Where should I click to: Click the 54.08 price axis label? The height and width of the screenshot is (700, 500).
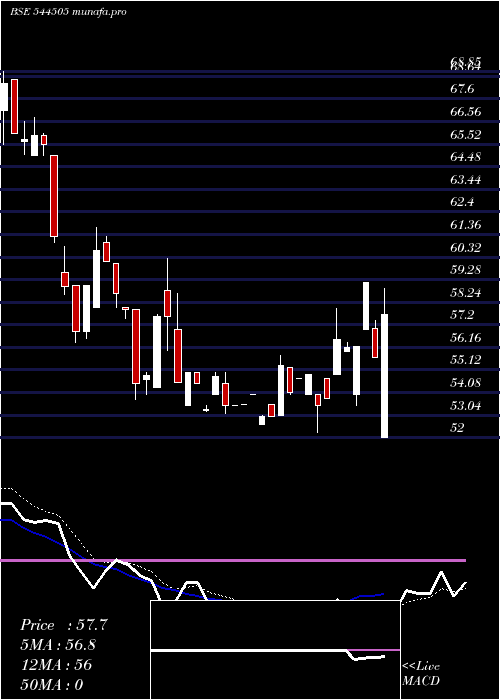pos(466,383)
